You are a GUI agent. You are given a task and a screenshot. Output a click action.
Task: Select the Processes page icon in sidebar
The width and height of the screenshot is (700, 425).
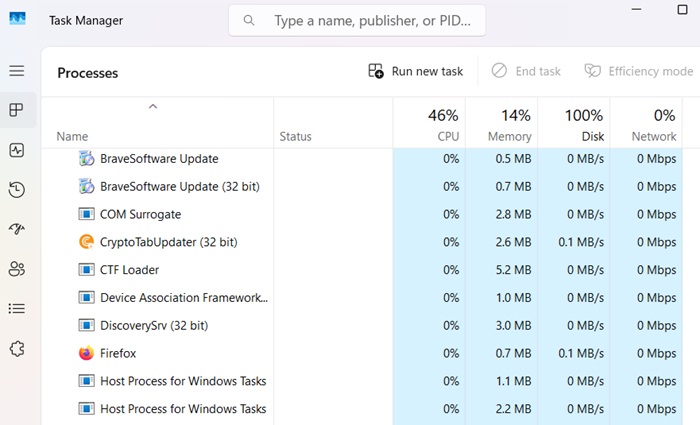tap(17, 110)
